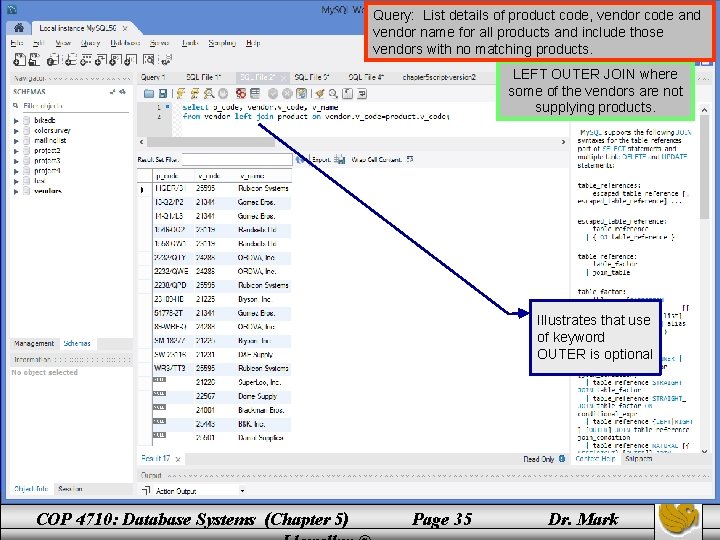Switch to the Session tab

(x=70, y=489)
